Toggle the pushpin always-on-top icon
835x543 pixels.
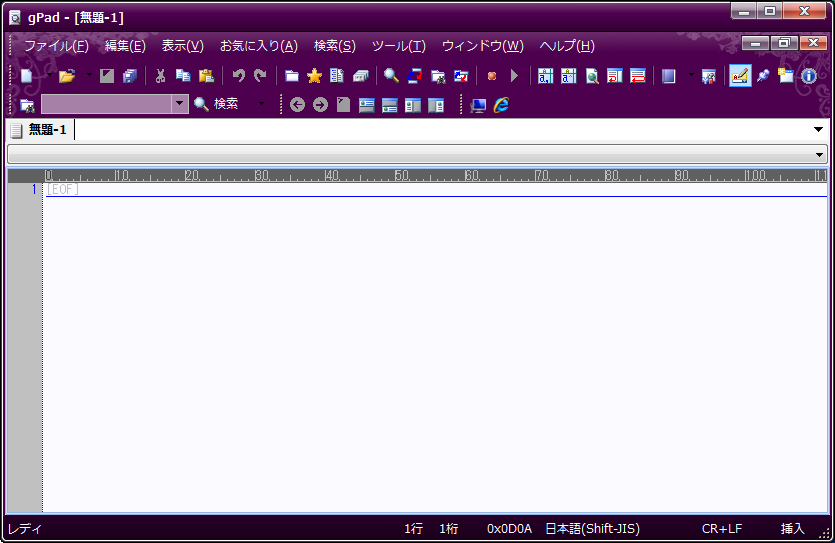[x=763, y=76]
